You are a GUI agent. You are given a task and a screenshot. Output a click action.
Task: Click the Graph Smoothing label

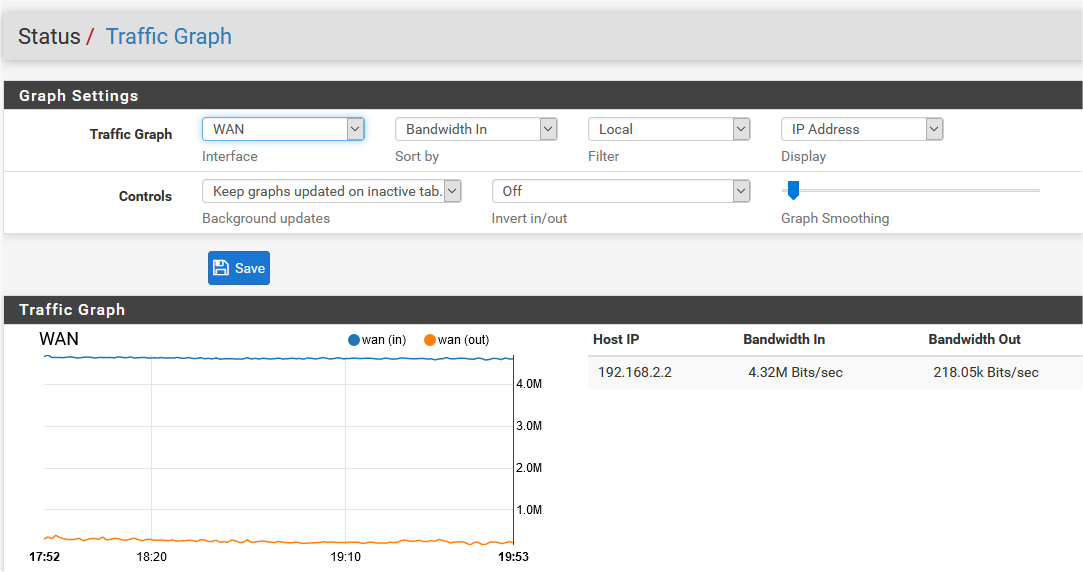pos(835,218)
